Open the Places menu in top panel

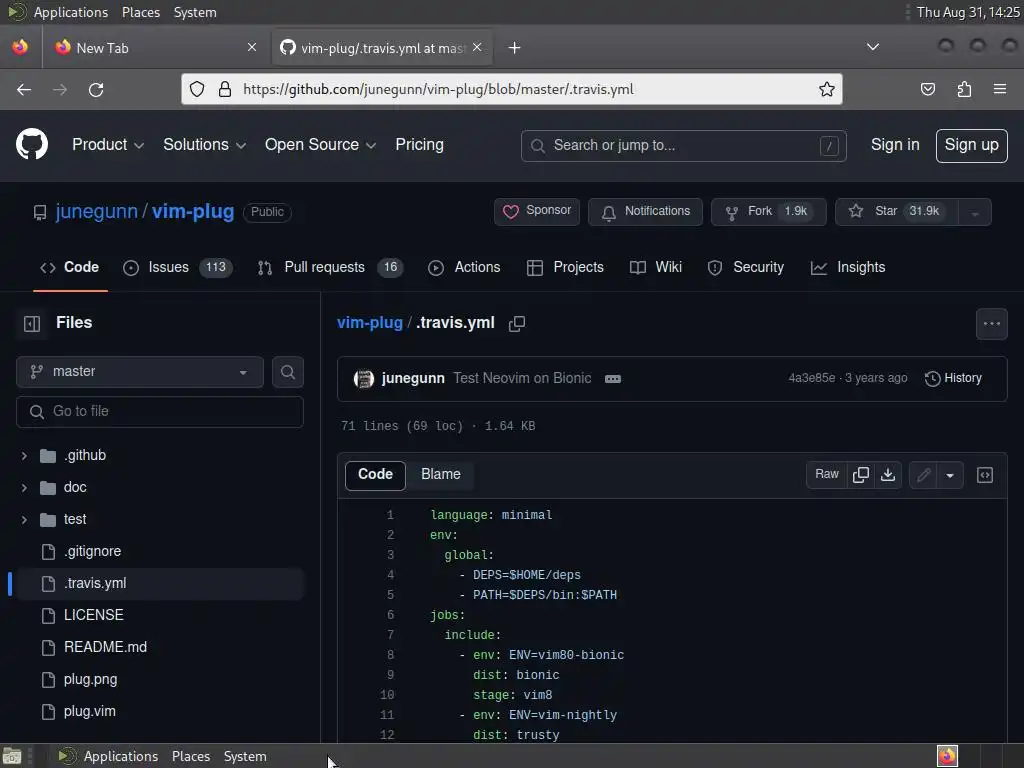pos(140,12)
